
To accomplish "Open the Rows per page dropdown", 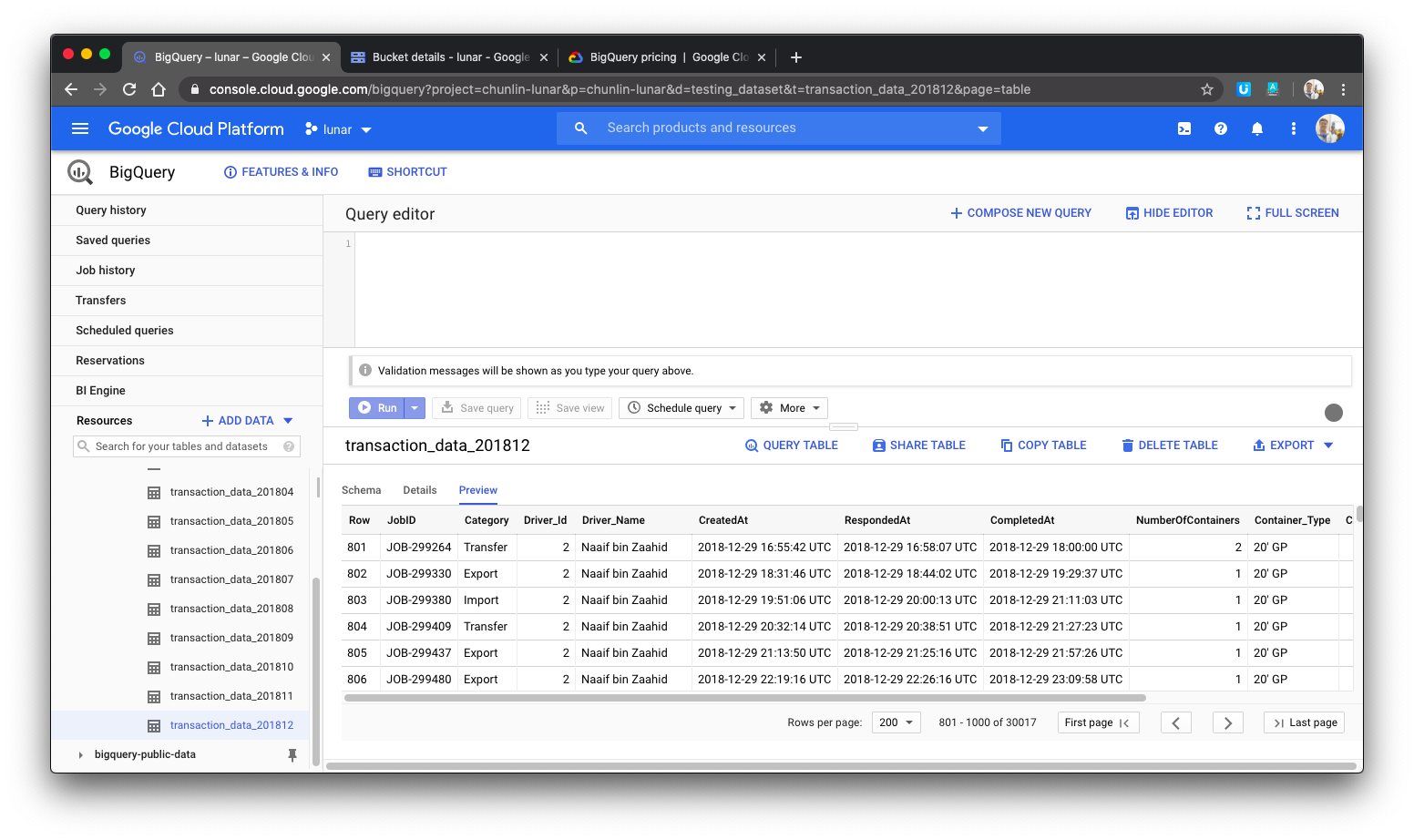I will tap(895, 722).
